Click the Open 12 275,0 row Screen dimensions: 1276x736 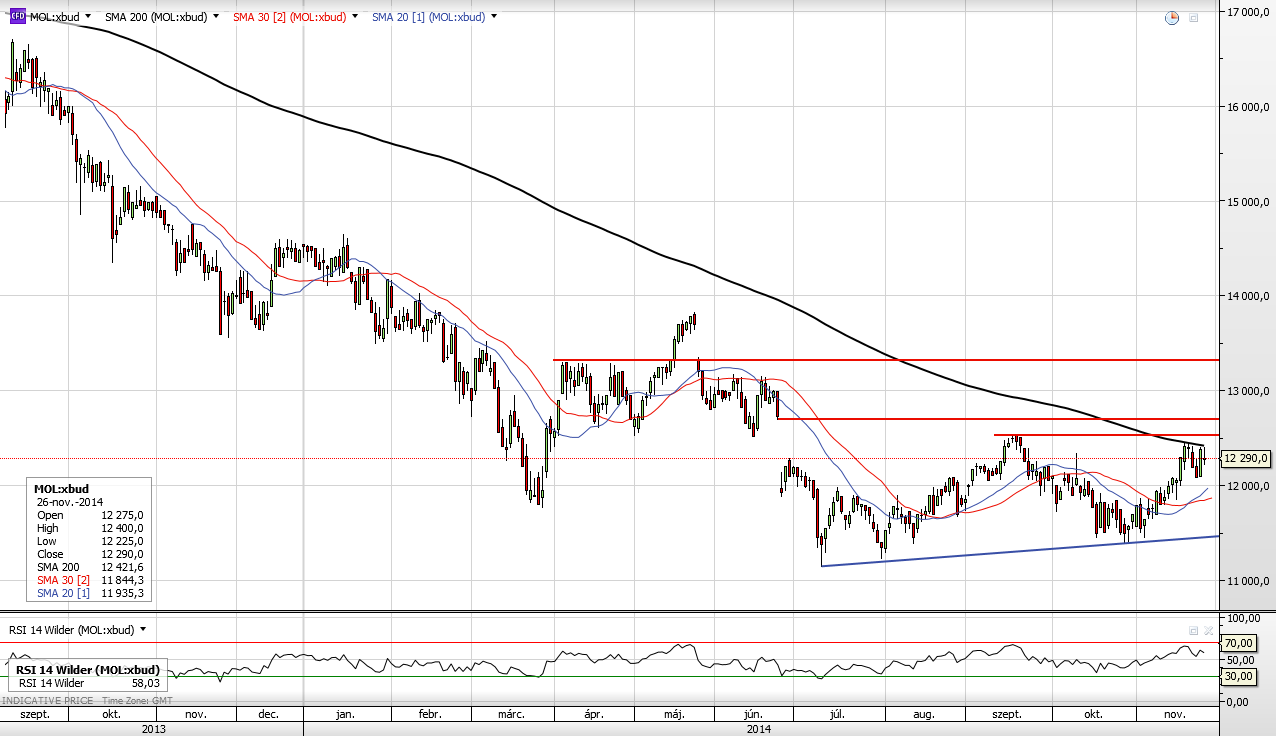click(90, 515)
